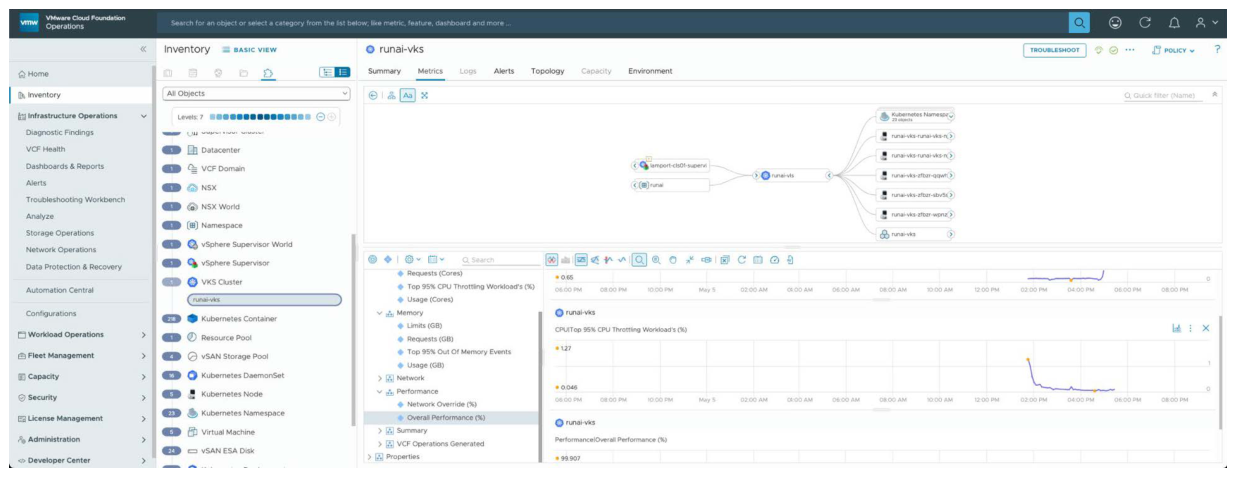Select Overall Performance (%) metric
Viewport: 1236px width, 477px height.
446,418
